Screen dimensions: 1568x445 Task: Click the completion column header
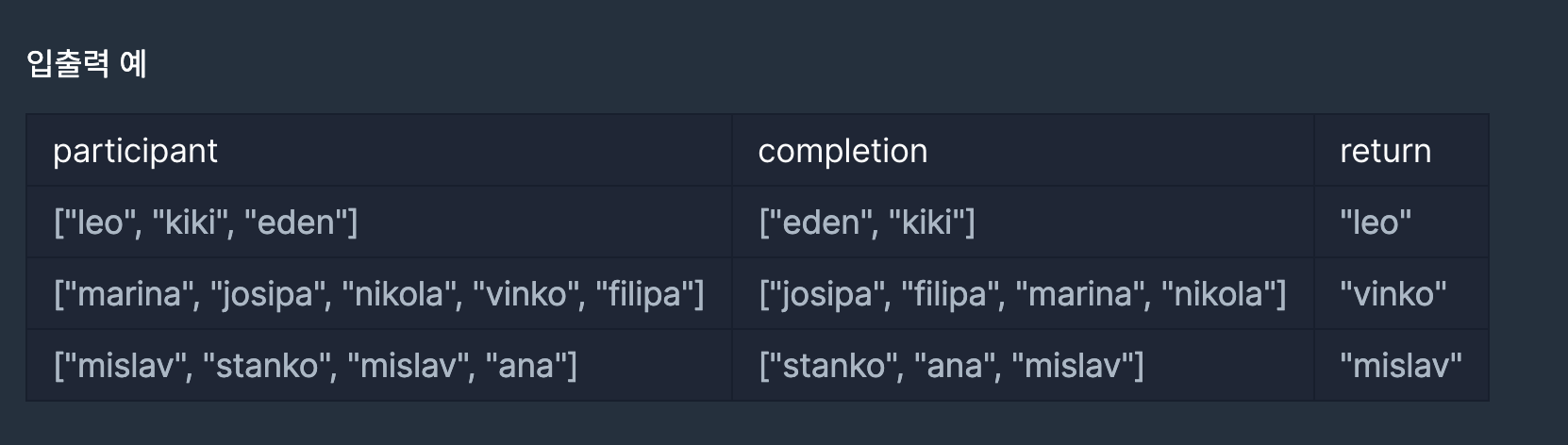(x=842, y=151)
